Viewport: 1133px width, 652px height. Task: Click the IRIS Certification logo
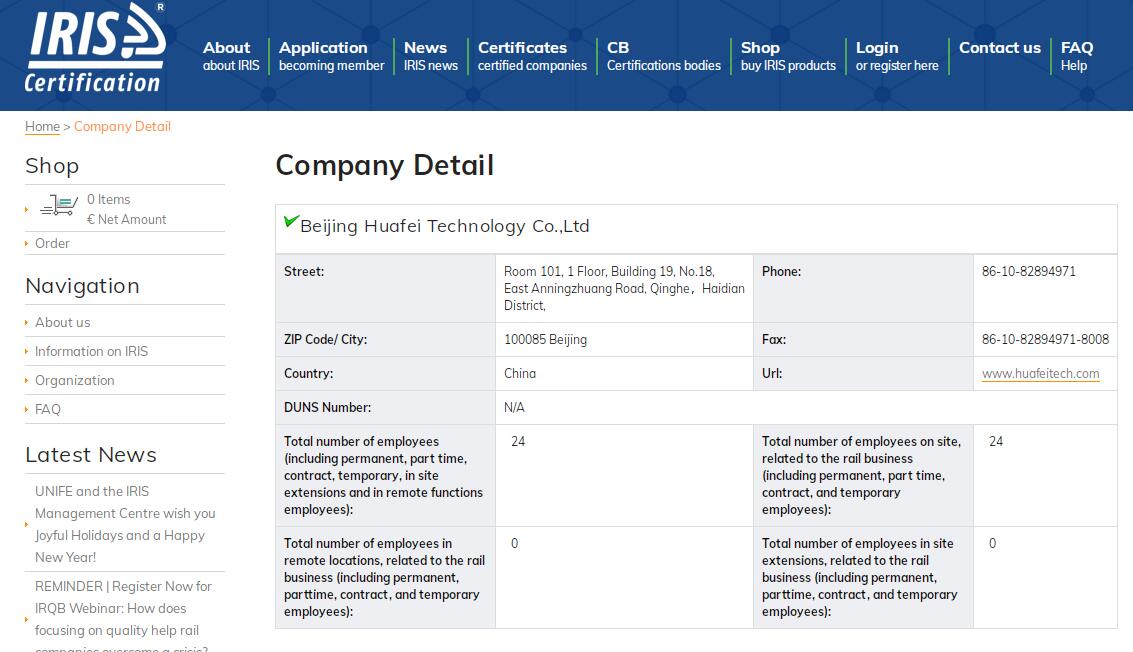coord(95,48)
